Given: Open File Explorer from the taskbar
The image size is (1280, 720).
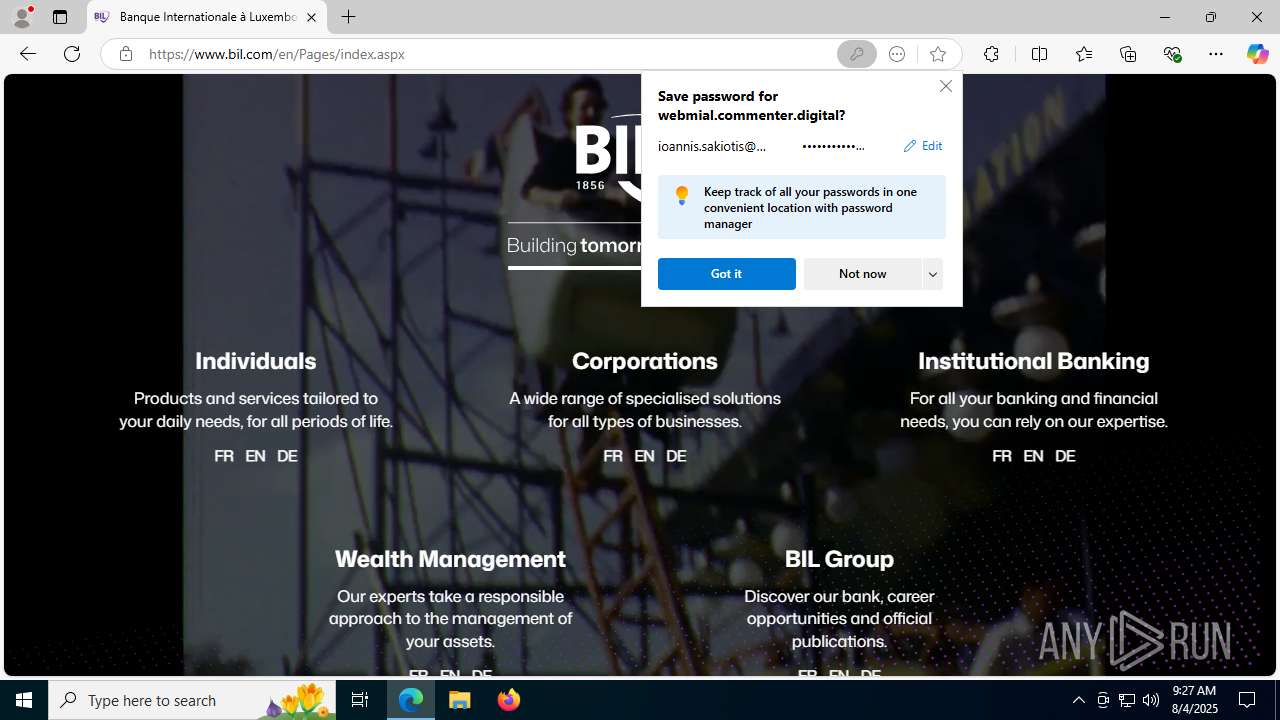Looking at the screenshot, I should point(460,700).
